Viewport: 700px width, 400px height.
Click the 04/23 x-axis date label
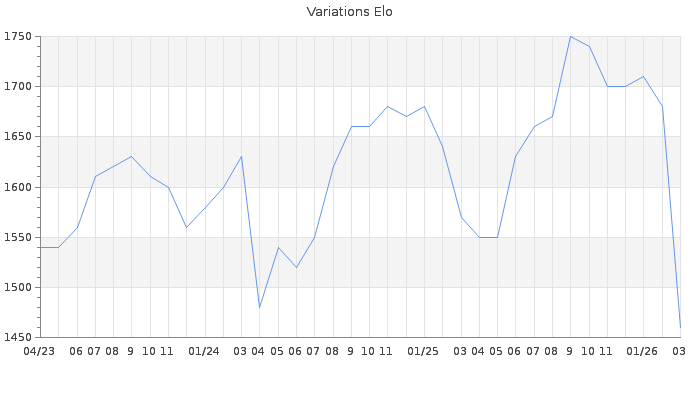coord(39,351)
